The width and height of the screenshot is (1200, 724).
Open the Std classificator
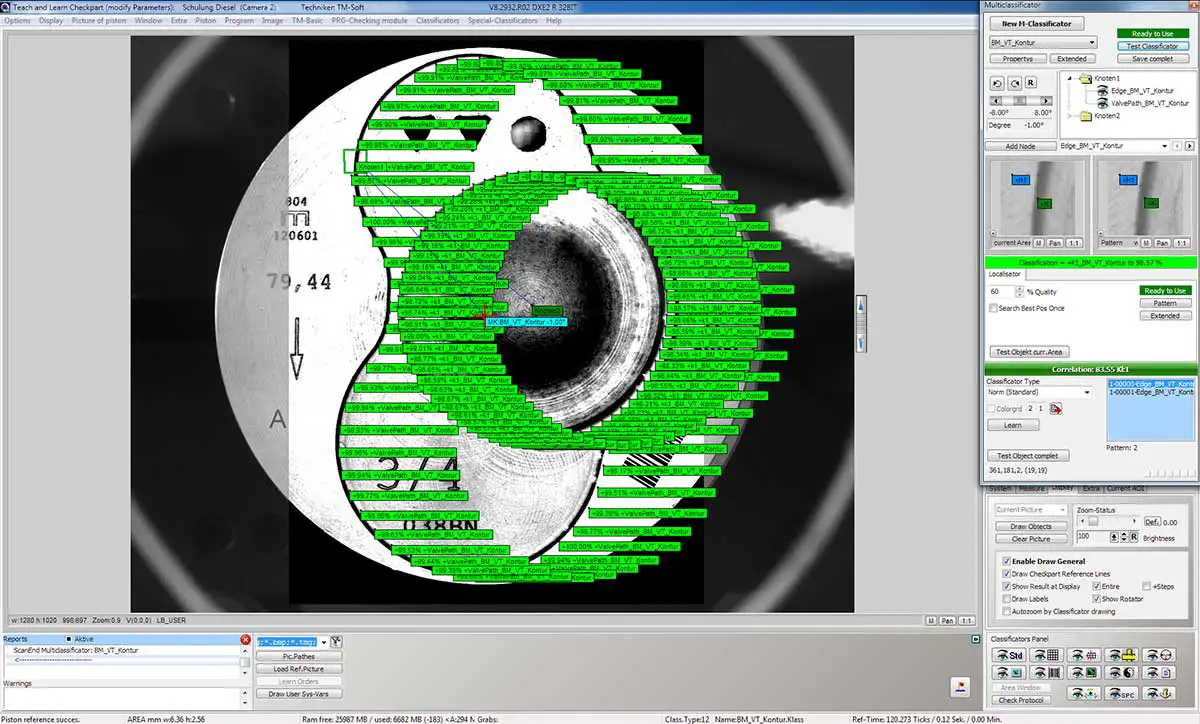coord(1009,655)
